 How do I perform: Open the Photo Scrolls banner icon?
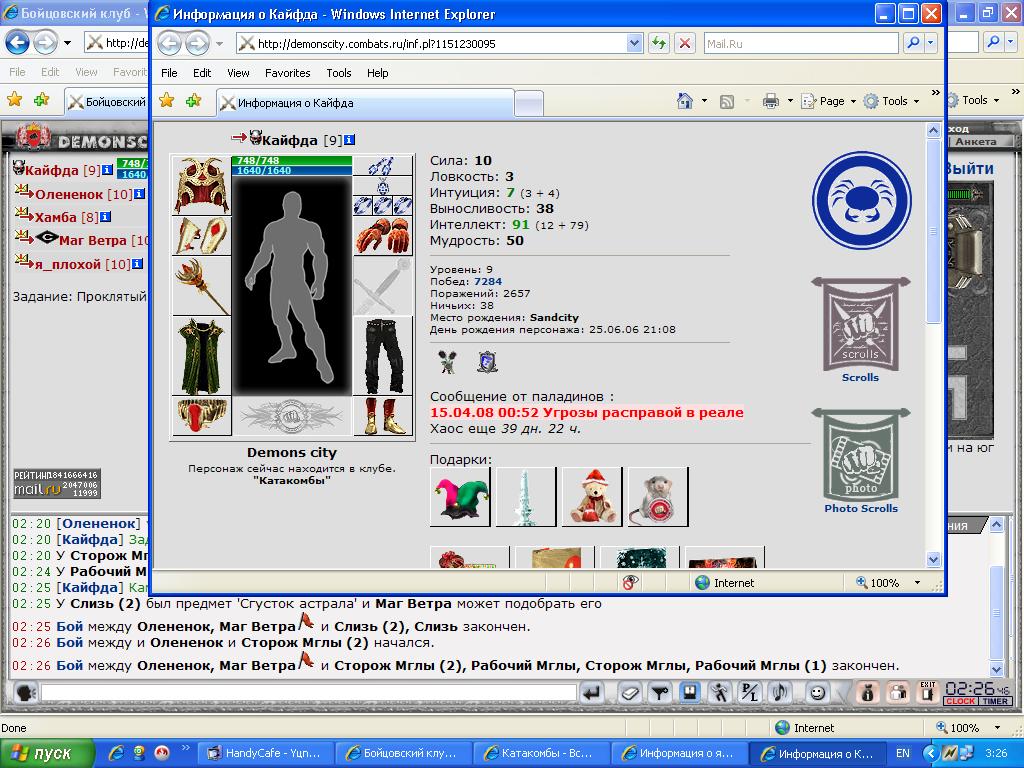860,461
